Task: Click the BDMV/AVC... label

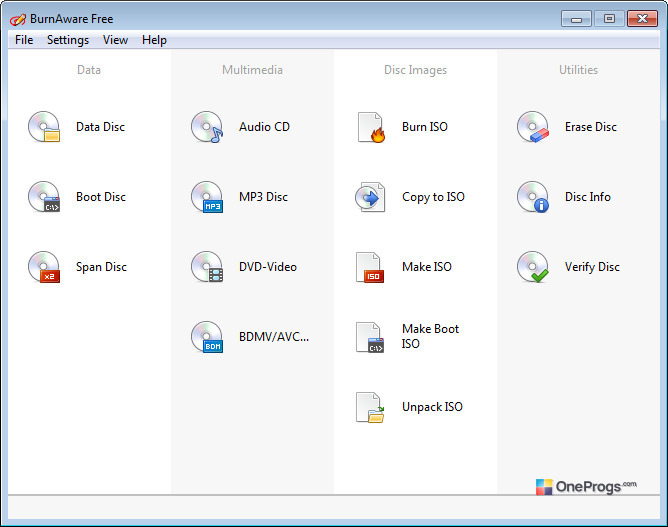Action: click(x=274, y=337)
